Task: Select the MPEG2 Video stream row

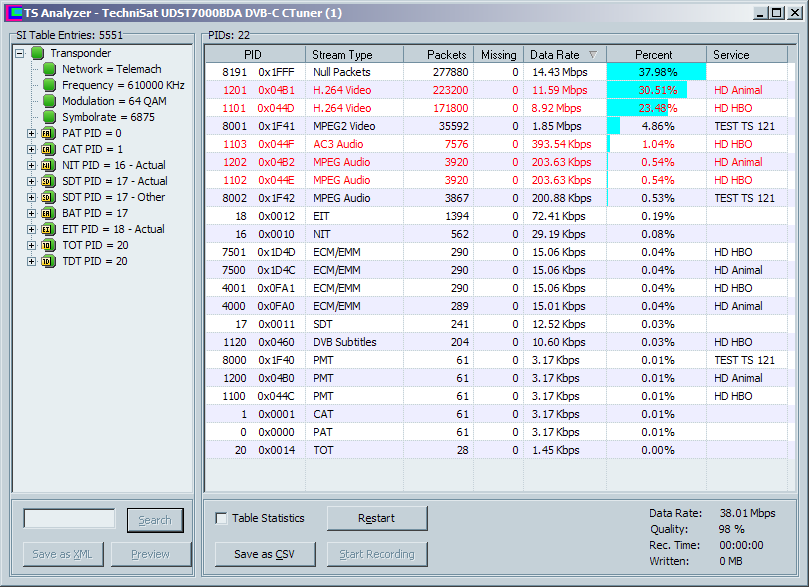Action: 496,126
